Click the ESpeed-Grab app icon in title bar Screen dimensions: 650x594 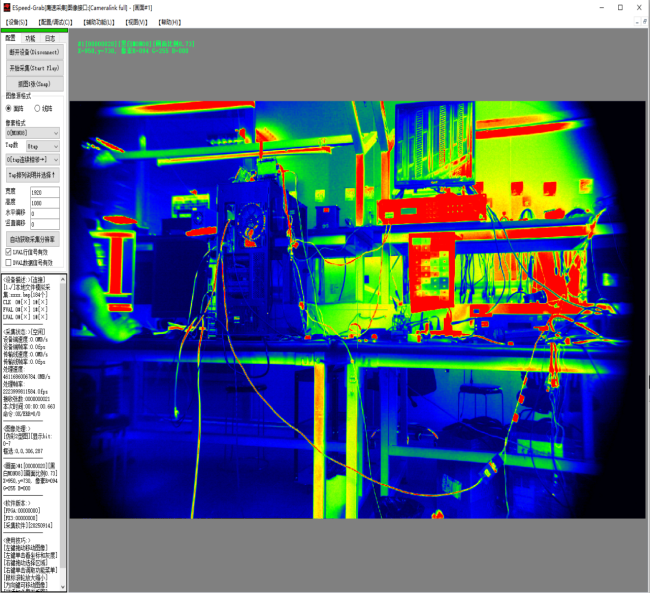(7, 7)
